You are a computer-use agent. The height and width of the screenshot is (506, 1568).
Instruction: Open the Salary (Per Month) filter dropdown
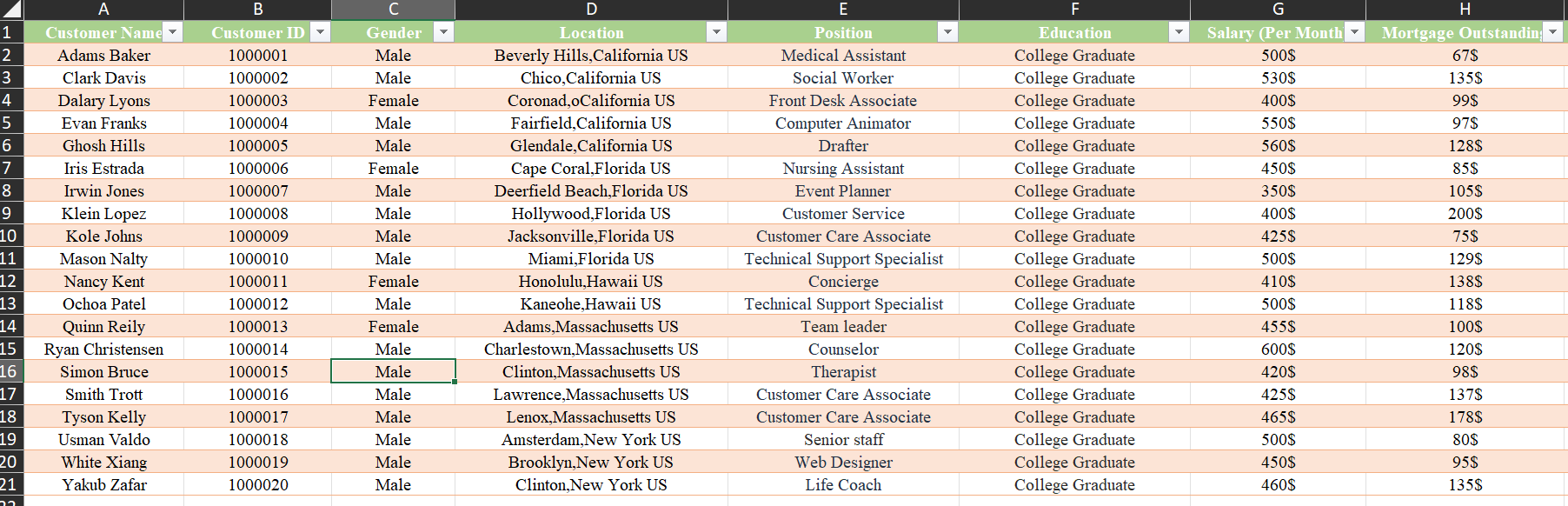(x=1354, y=32)
